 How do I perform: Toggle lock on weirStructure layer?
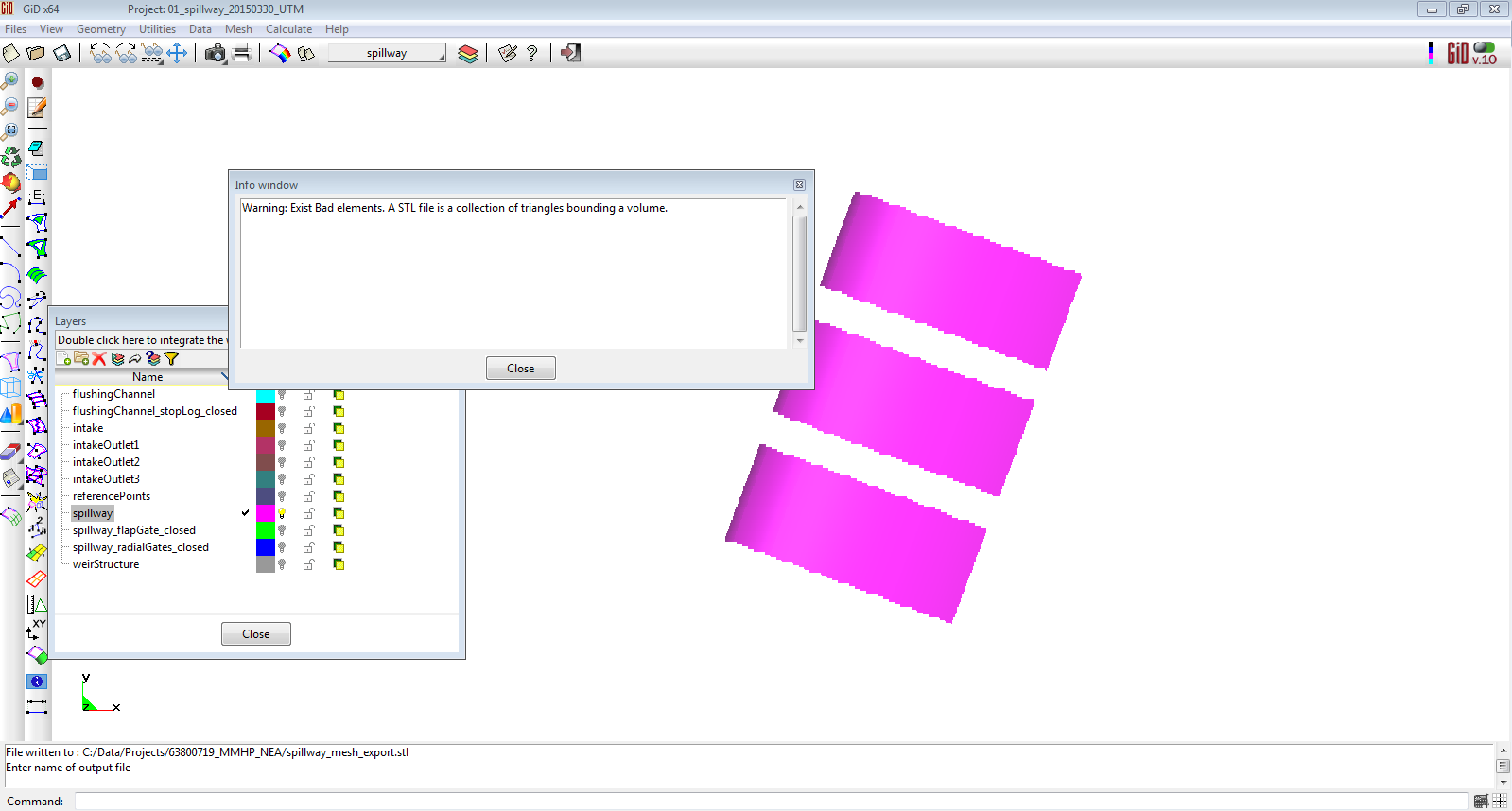(308, 564)
